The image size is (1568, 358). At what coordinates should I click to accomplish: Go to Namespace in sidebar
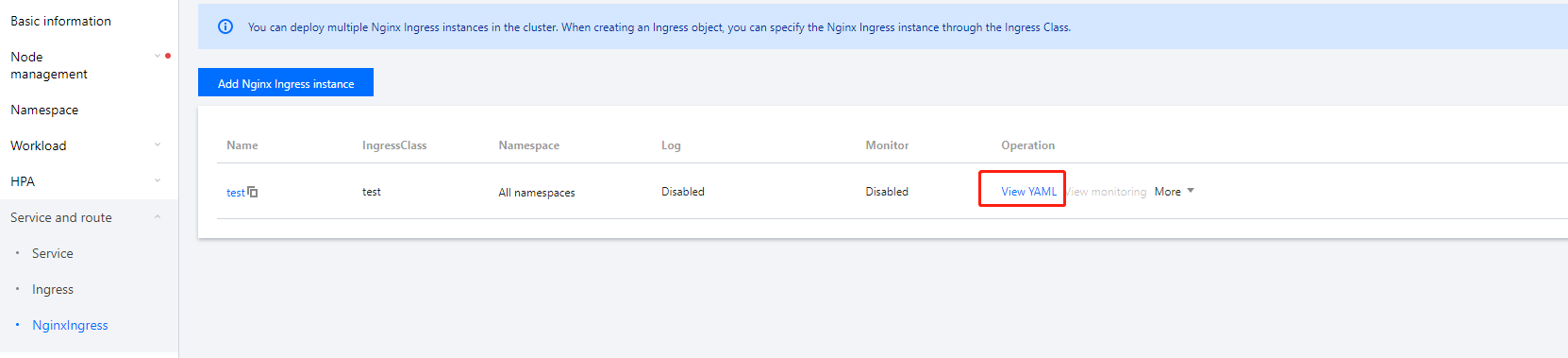pyautogui.click(x=44, y=110)
